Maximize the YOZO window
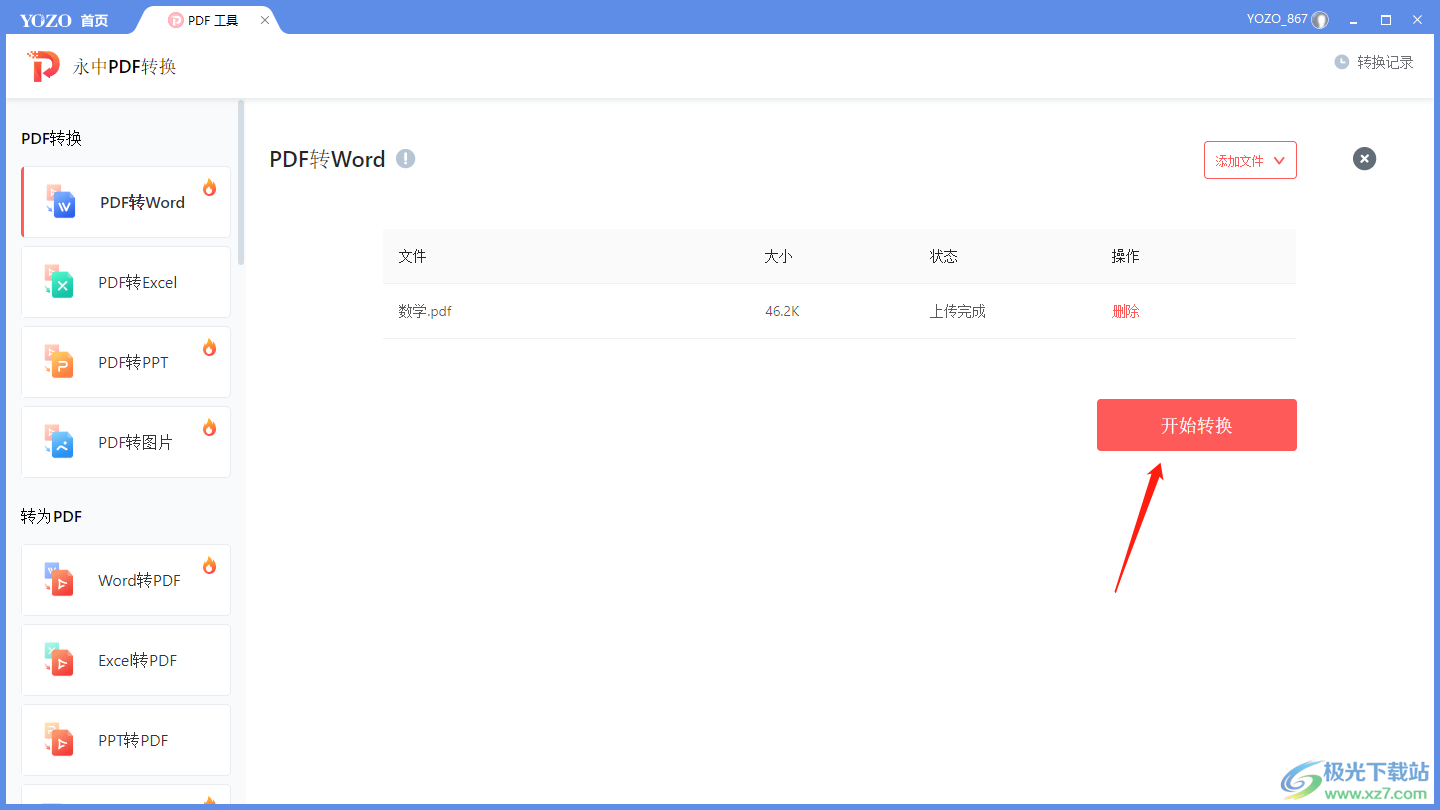The height and width of the screenshot is (810, 1440). [x=1386, y=20]
